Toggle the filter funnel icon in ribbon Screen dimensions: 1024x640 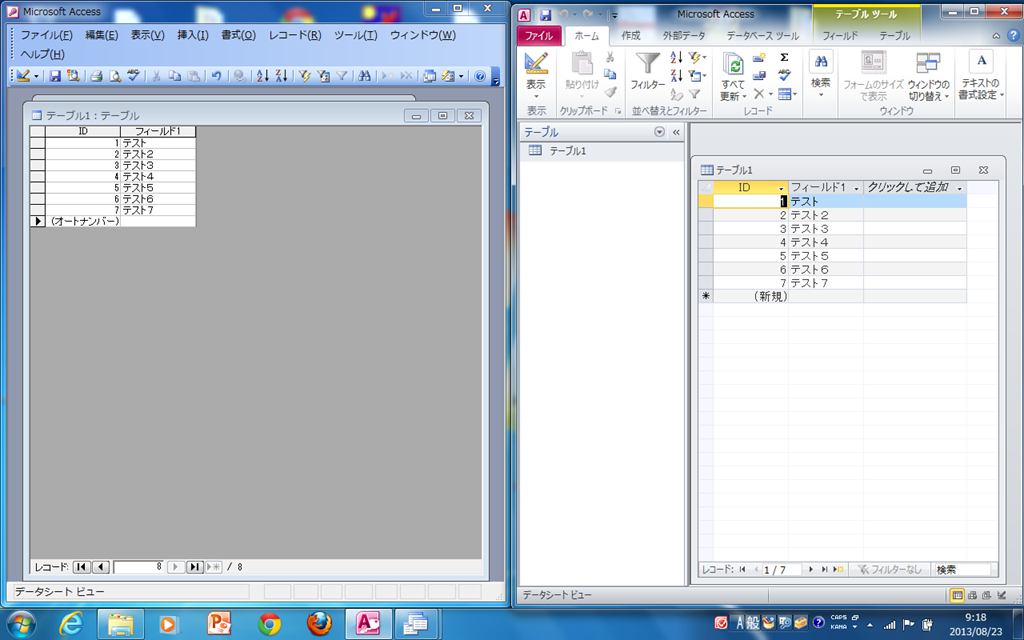[x=694, y=94]
